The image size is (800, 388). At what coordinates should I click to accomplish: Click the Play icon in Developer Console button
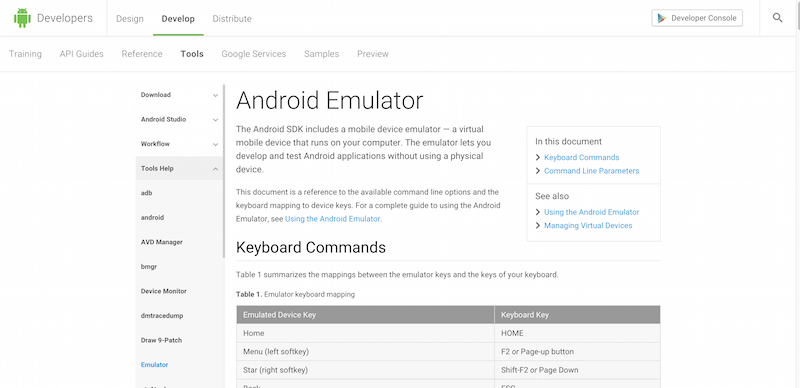662,18
